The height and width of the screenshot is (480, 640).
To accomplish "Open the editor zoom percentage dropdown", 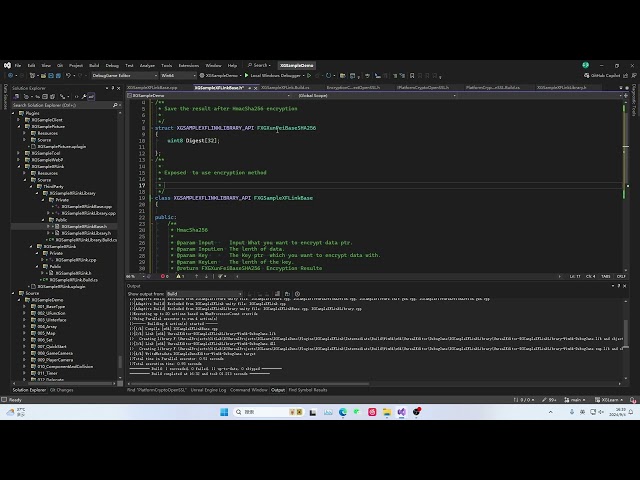I will (x=136, y=276).
